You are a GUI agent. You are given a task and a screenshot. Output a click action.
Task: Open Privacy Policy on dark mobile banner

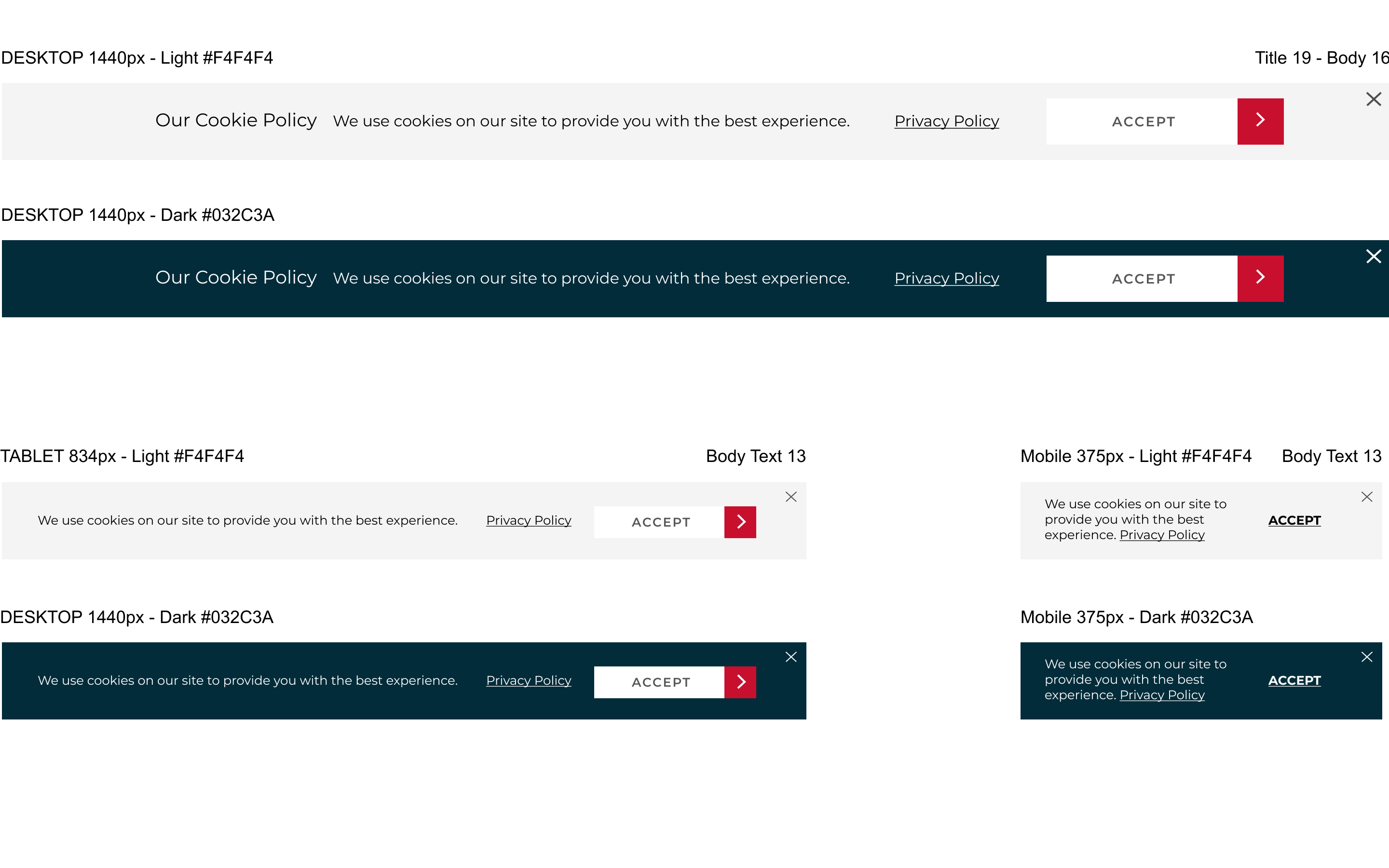click(1162, 695)
